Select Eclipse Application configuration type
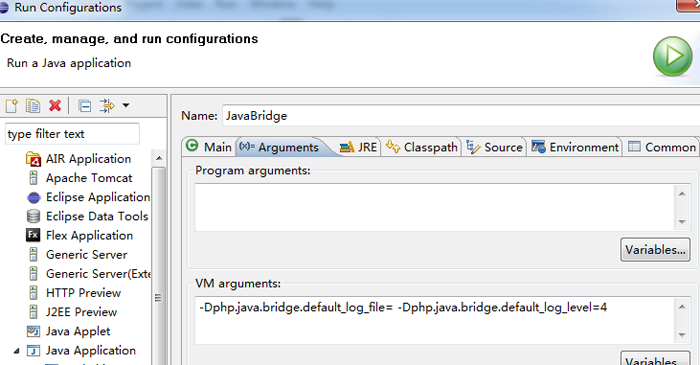Screen dimensions: 700x365 (98, 197)
